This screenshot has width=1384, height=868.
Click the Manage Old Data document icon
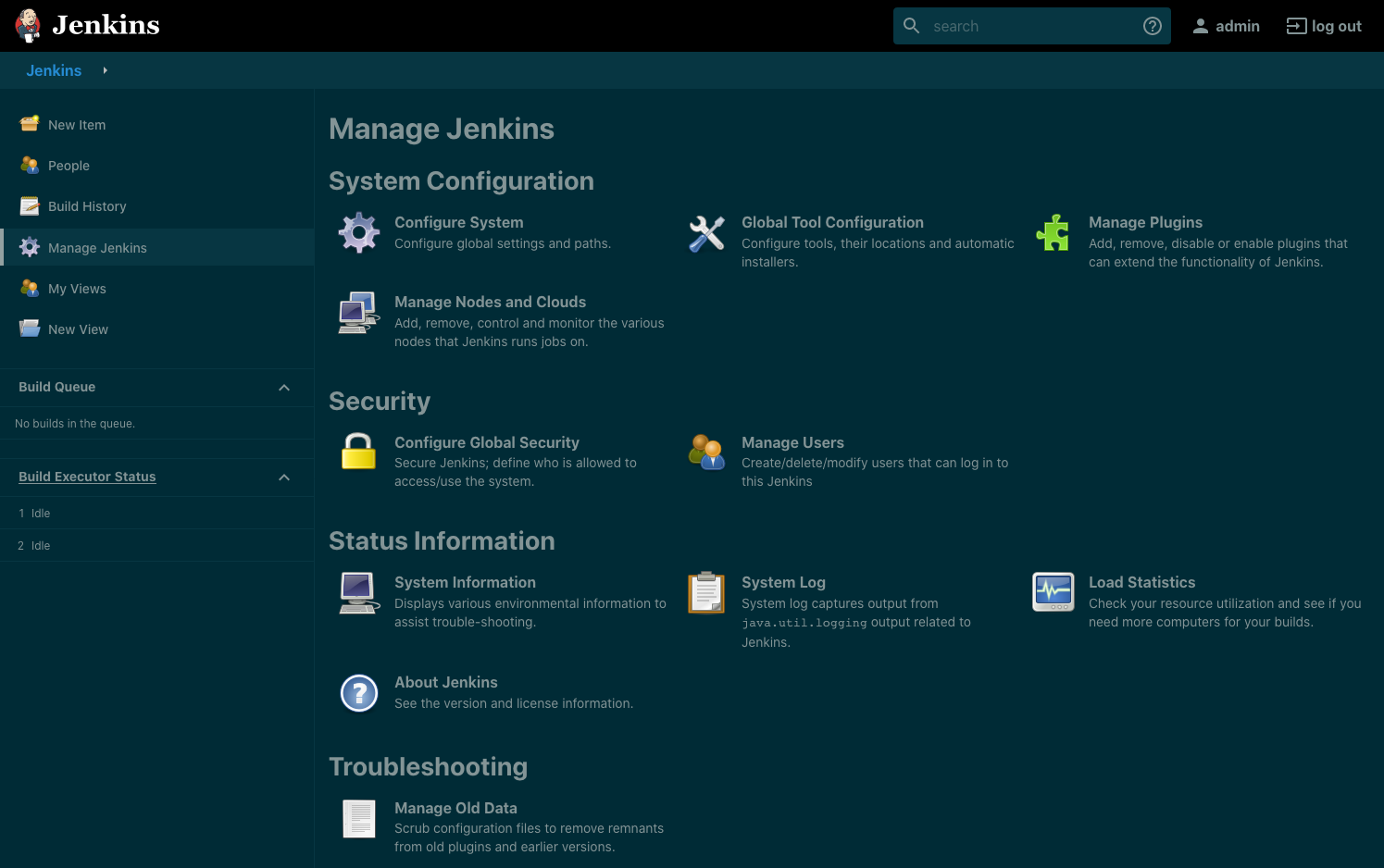point(359,819)
